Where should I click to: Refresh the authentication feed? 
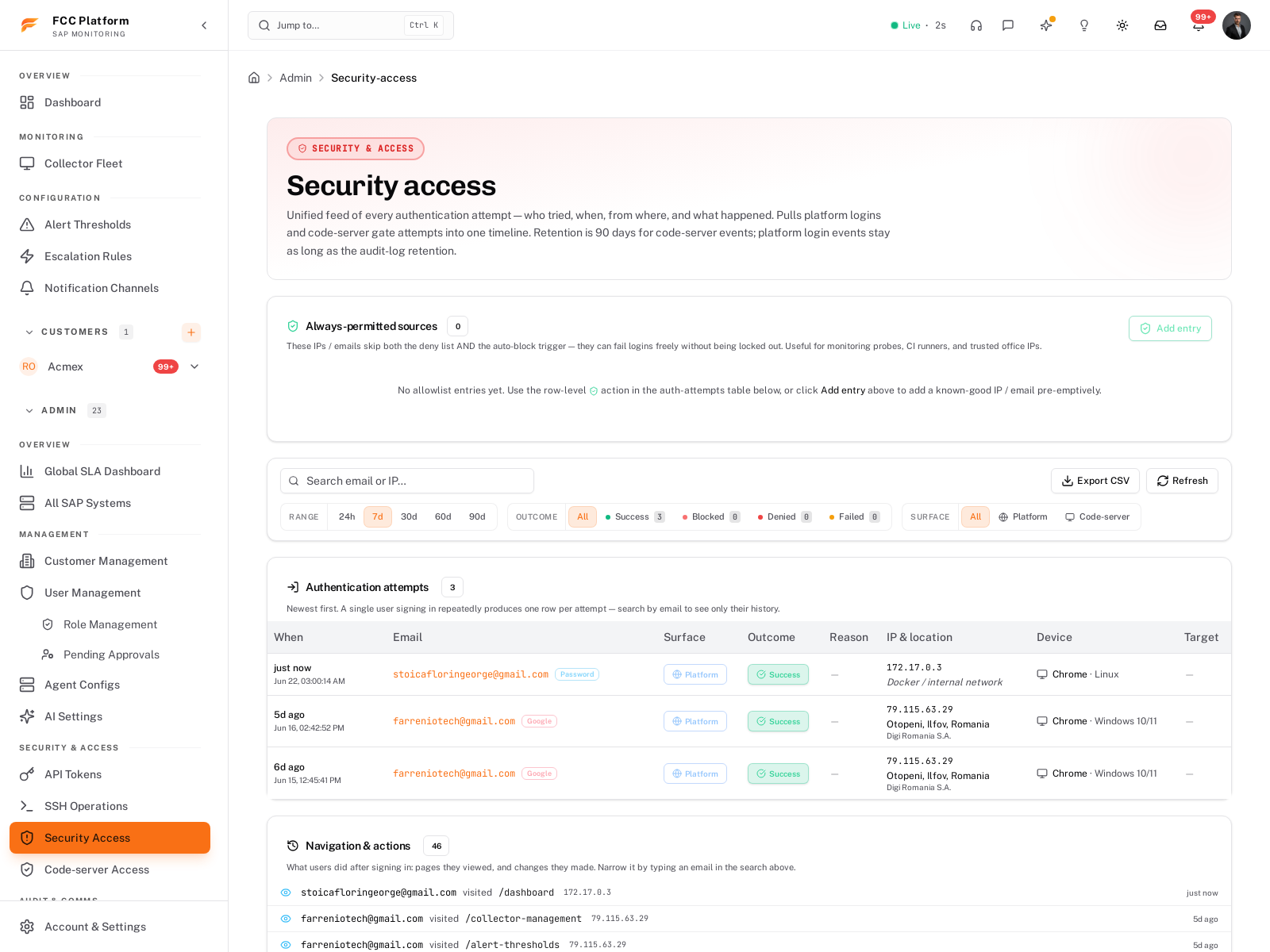[x=1182, y=481]
